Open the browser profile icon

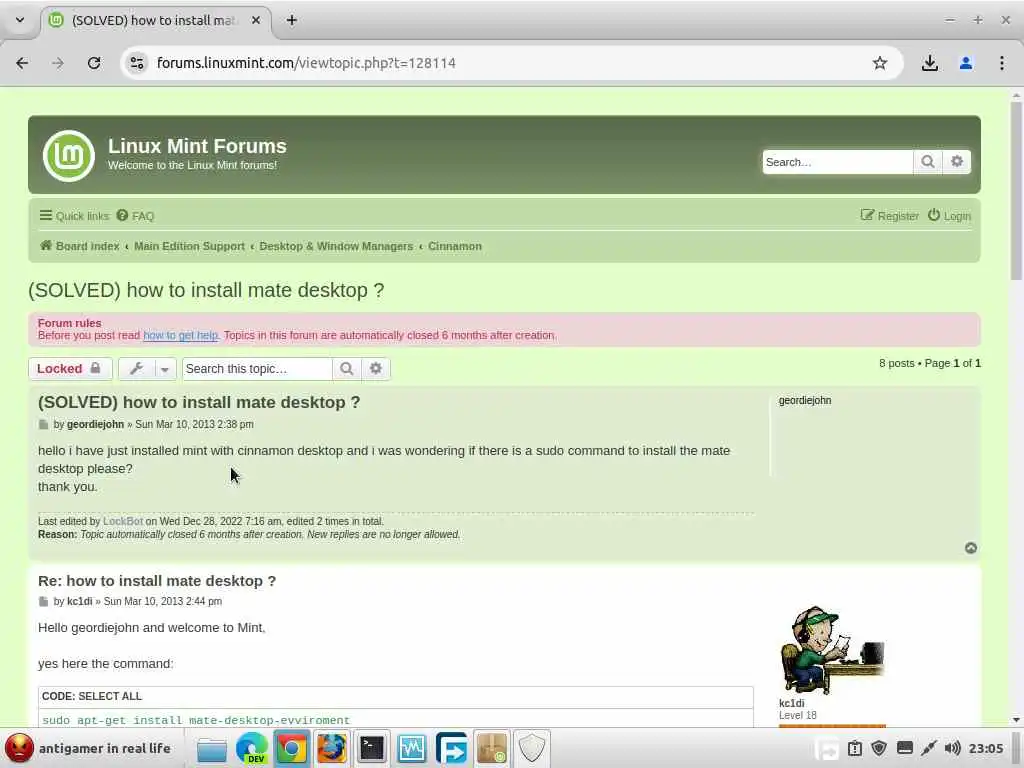pos(965,63)
